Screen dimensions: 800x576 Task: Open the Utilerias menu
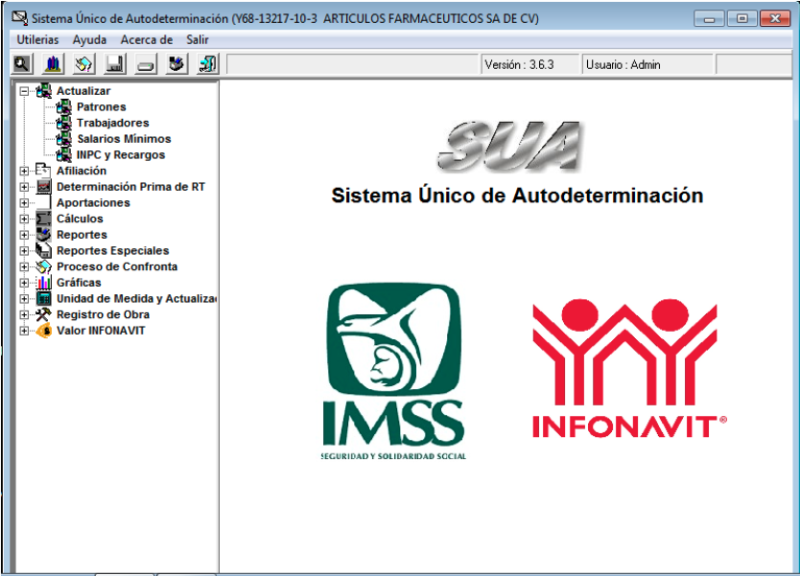38,40
